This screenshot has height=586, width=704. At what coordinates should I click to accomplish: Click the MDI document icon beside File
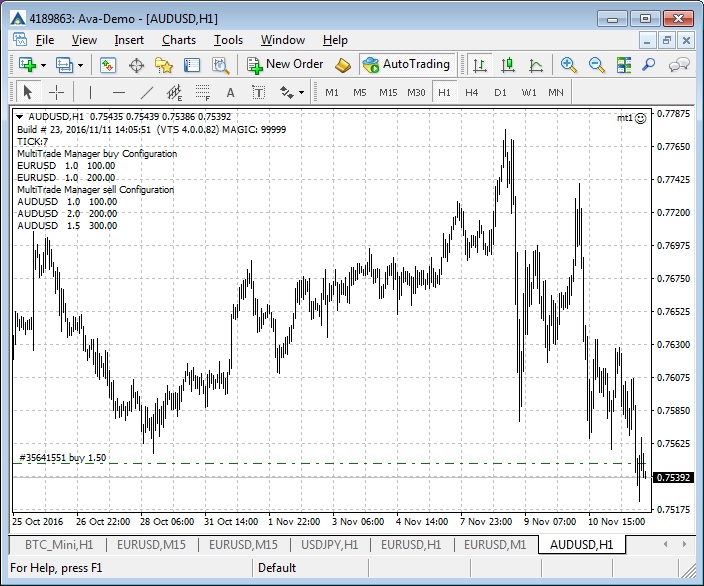point(20,40)
